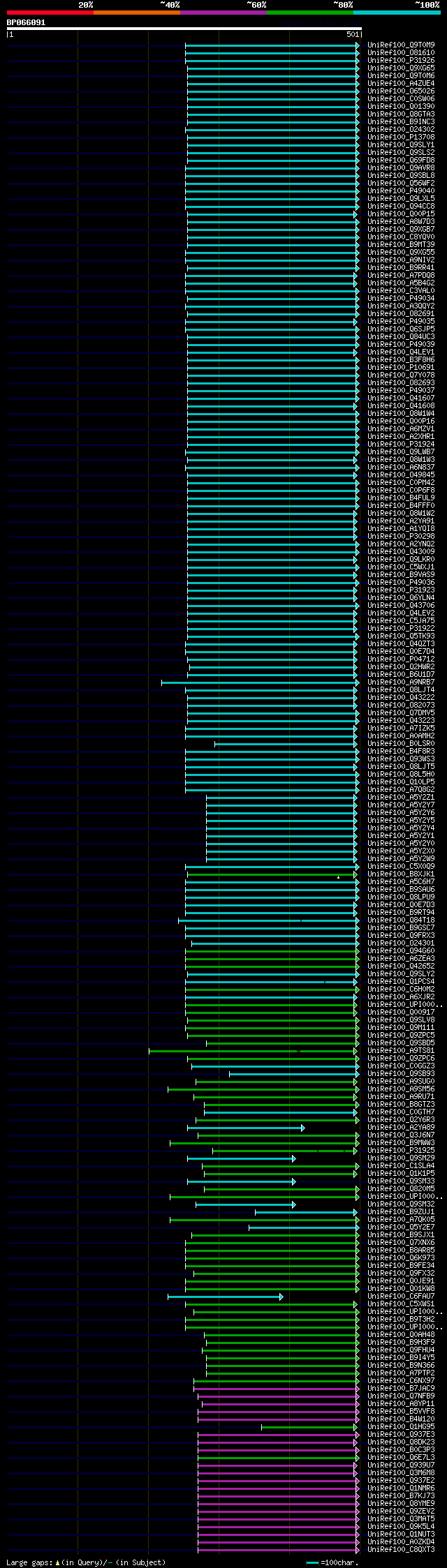Select hit label UniRef100_Q01390
447x1568 pixels.
401,106
